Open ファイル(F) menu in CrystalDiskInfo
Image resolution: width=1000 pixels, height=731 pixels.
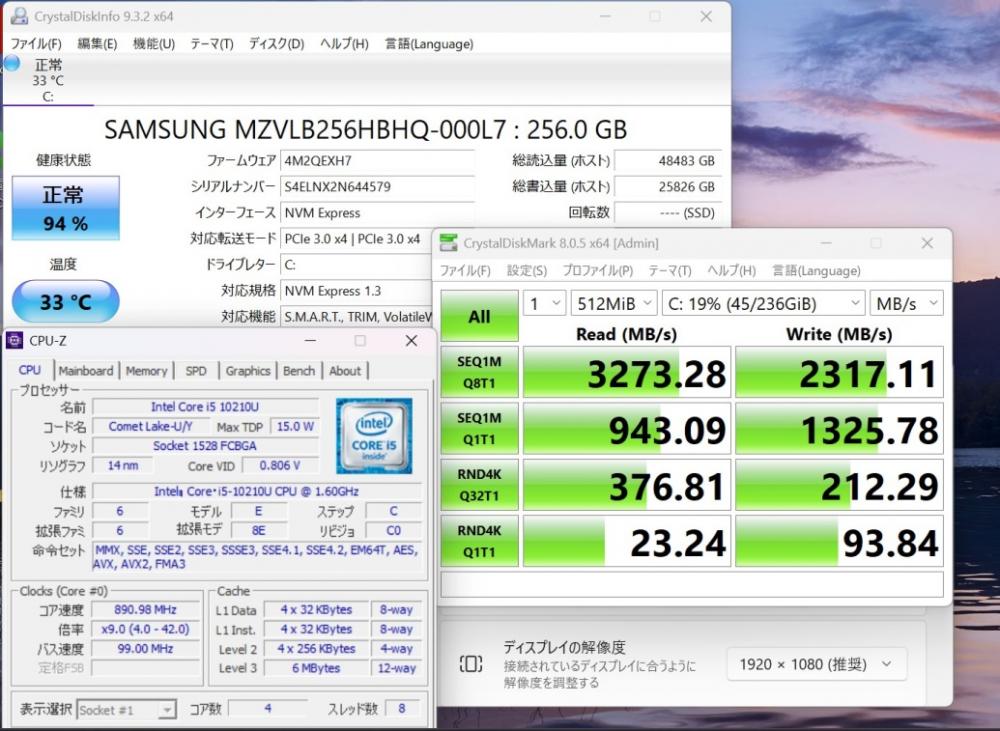[x=36, y=44]
